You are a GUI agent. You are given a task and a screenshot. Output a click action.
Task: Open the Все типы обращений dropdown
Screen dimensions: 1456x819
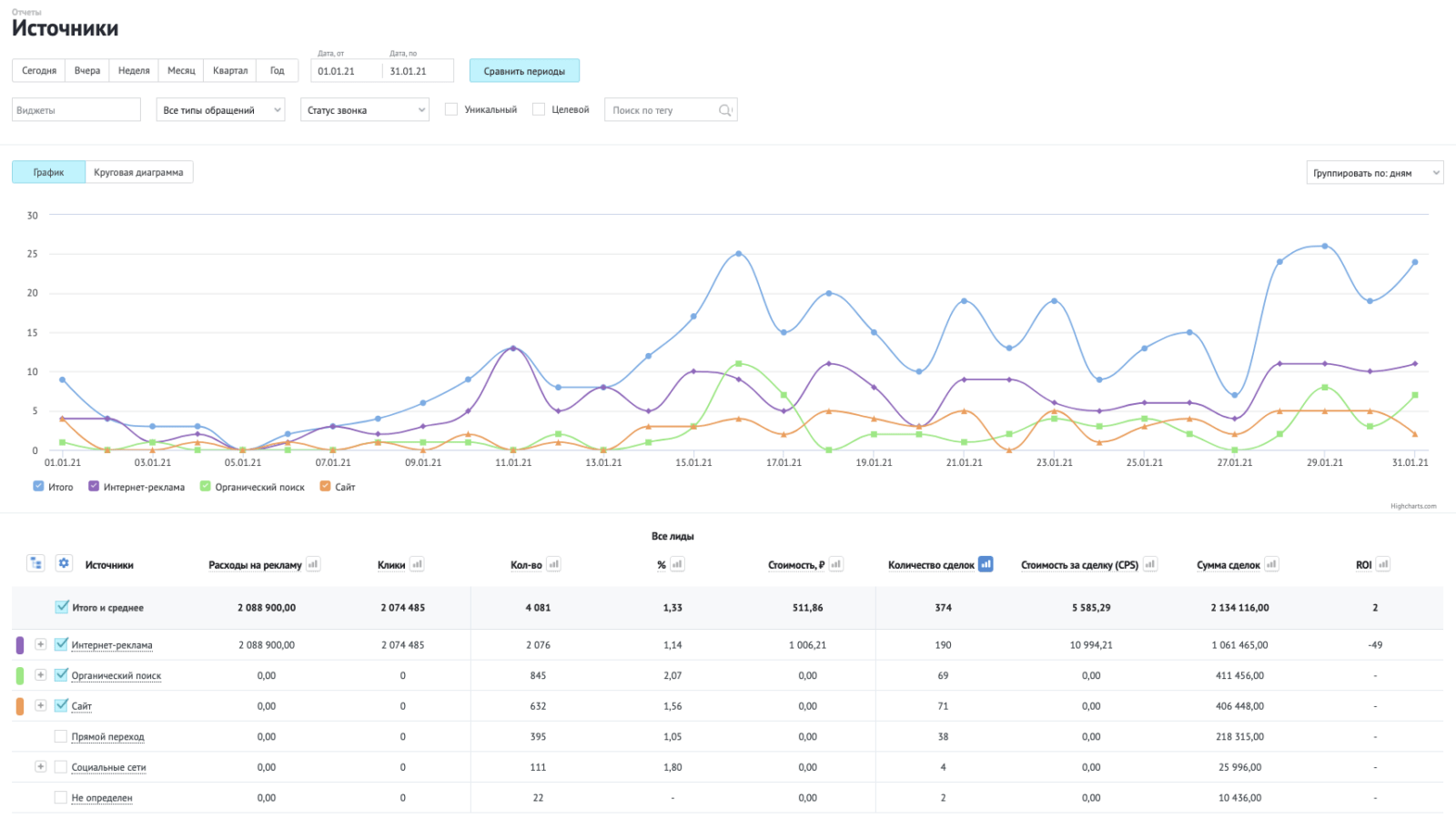[x=220, y=110]
